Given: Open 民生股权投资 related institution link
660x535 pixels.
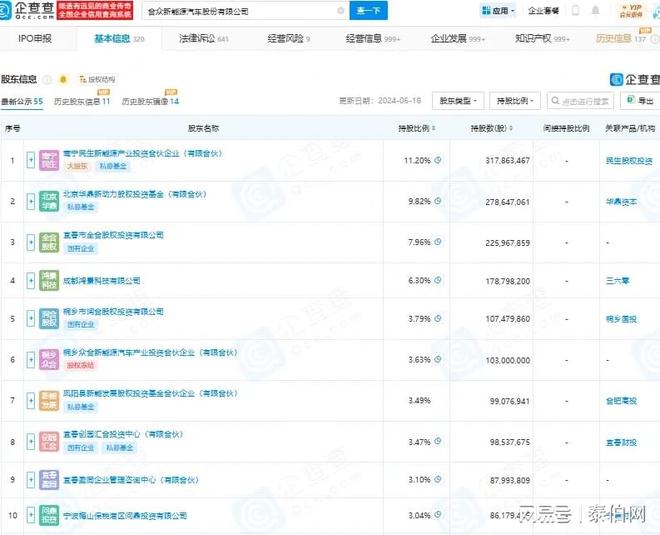Looking at the screenshot, I should coord(629,160).
